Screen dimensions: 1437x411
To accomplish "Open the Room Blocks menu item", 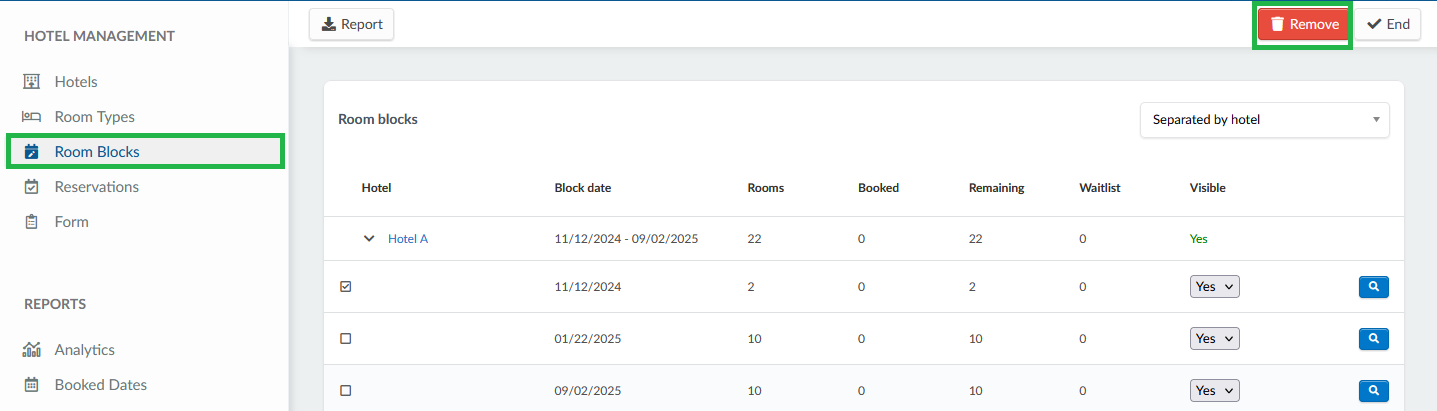I will pos(97,152).
